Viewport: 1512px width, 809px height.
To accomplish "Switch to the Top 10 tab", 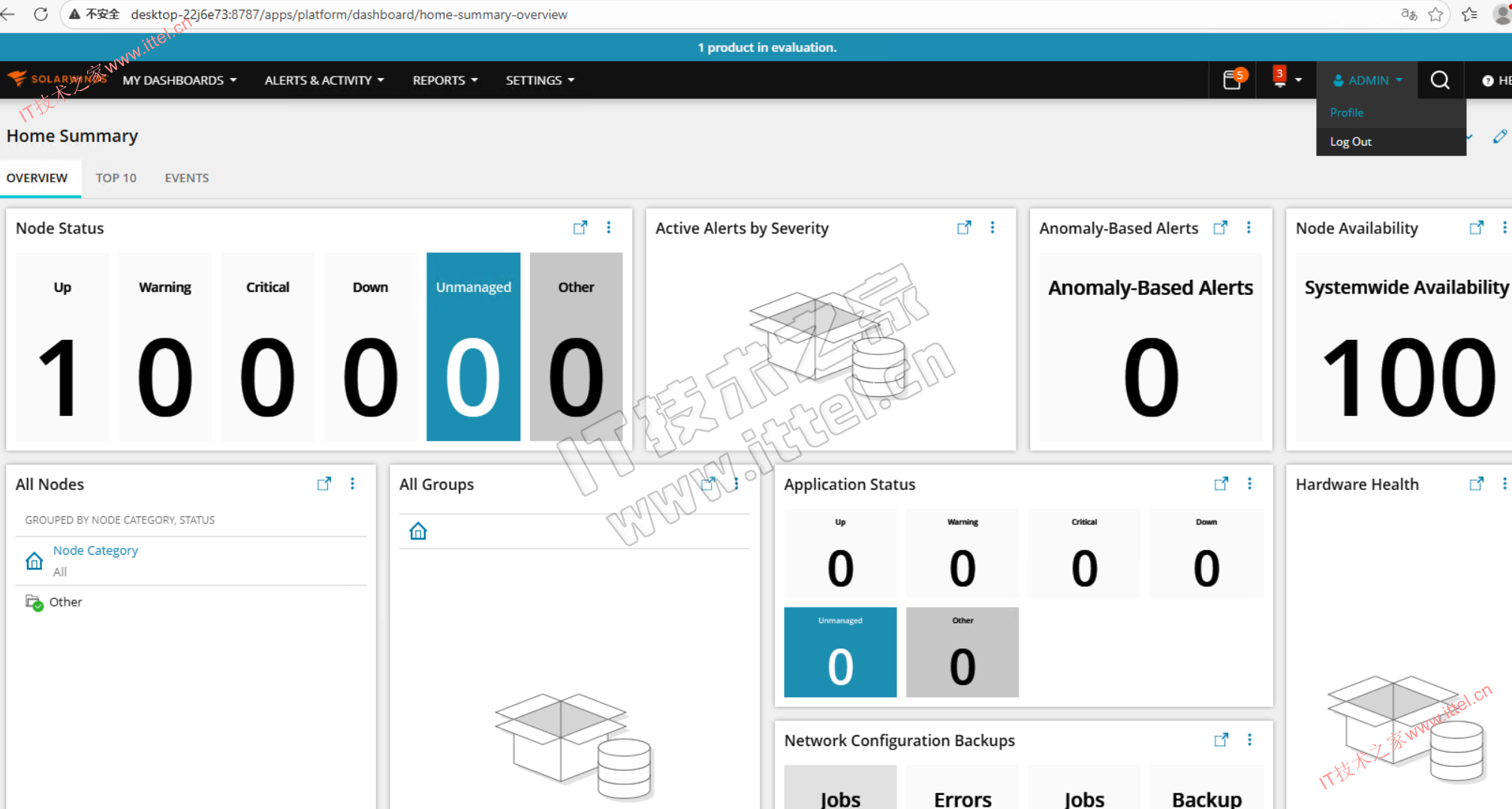I will click(116, 178).
